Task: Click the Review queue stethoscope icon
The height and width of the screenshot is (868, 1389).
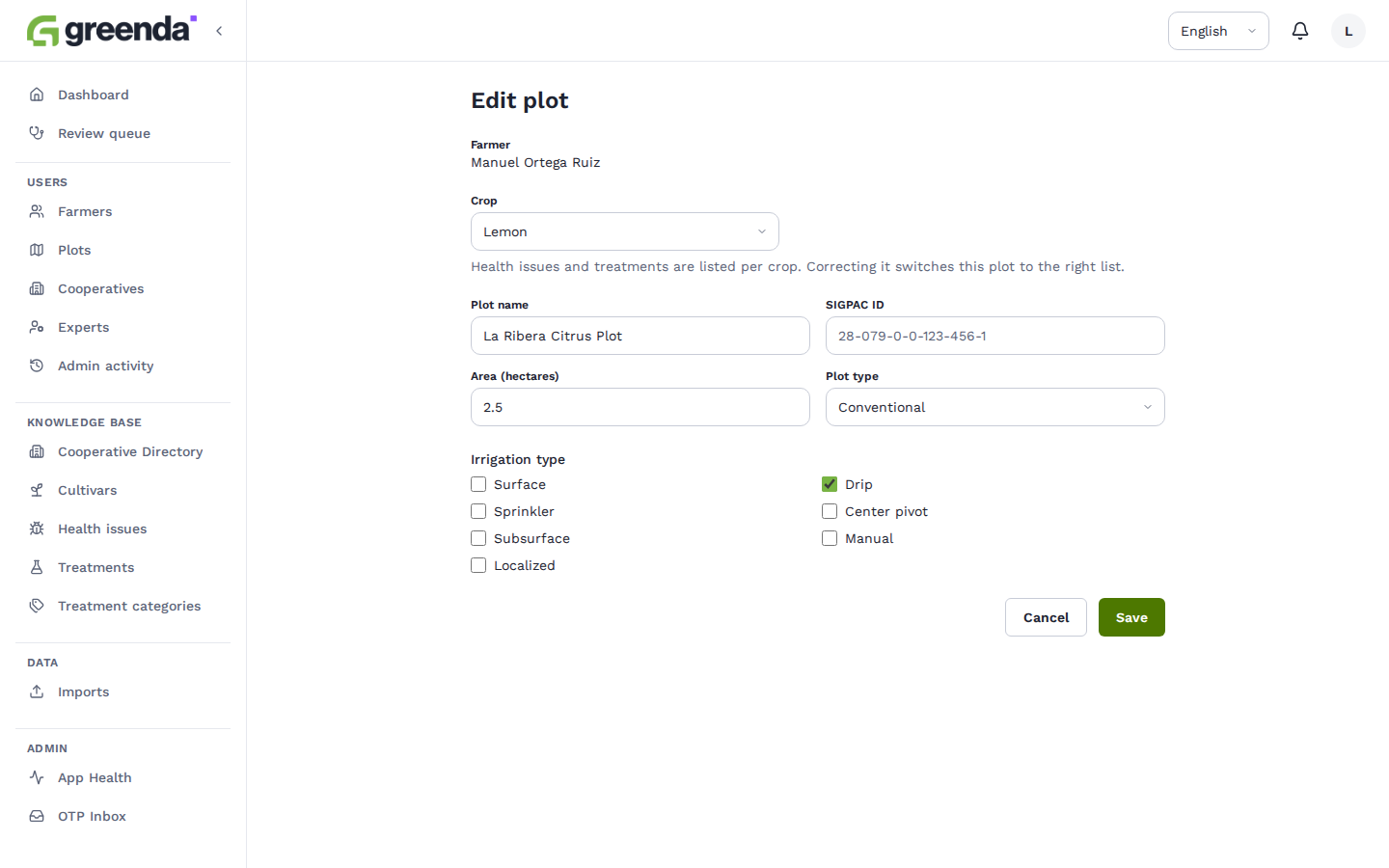Action: click(x=37, y=133)
